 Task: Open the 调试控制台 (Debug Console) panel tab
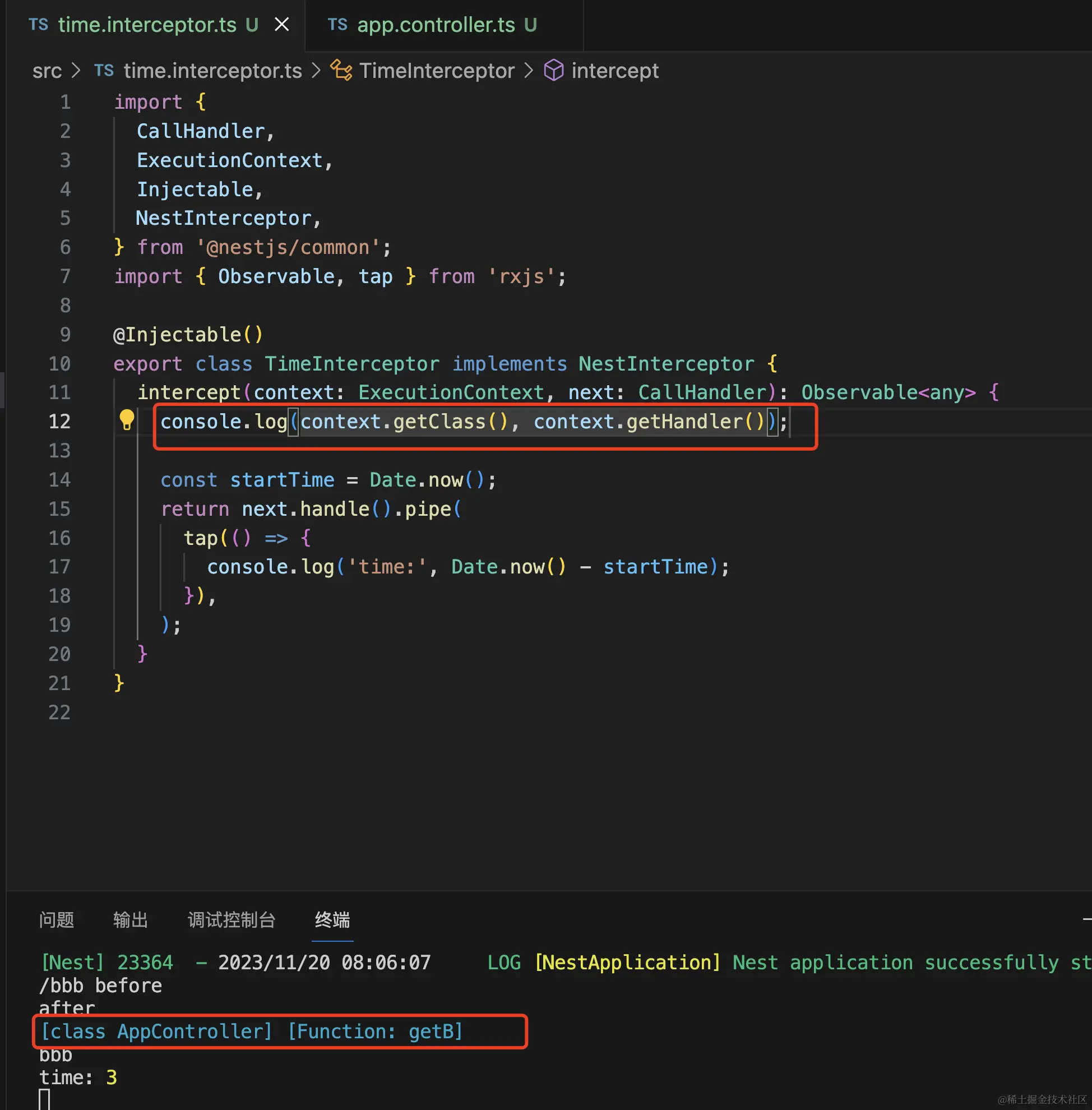click(231, 919)
